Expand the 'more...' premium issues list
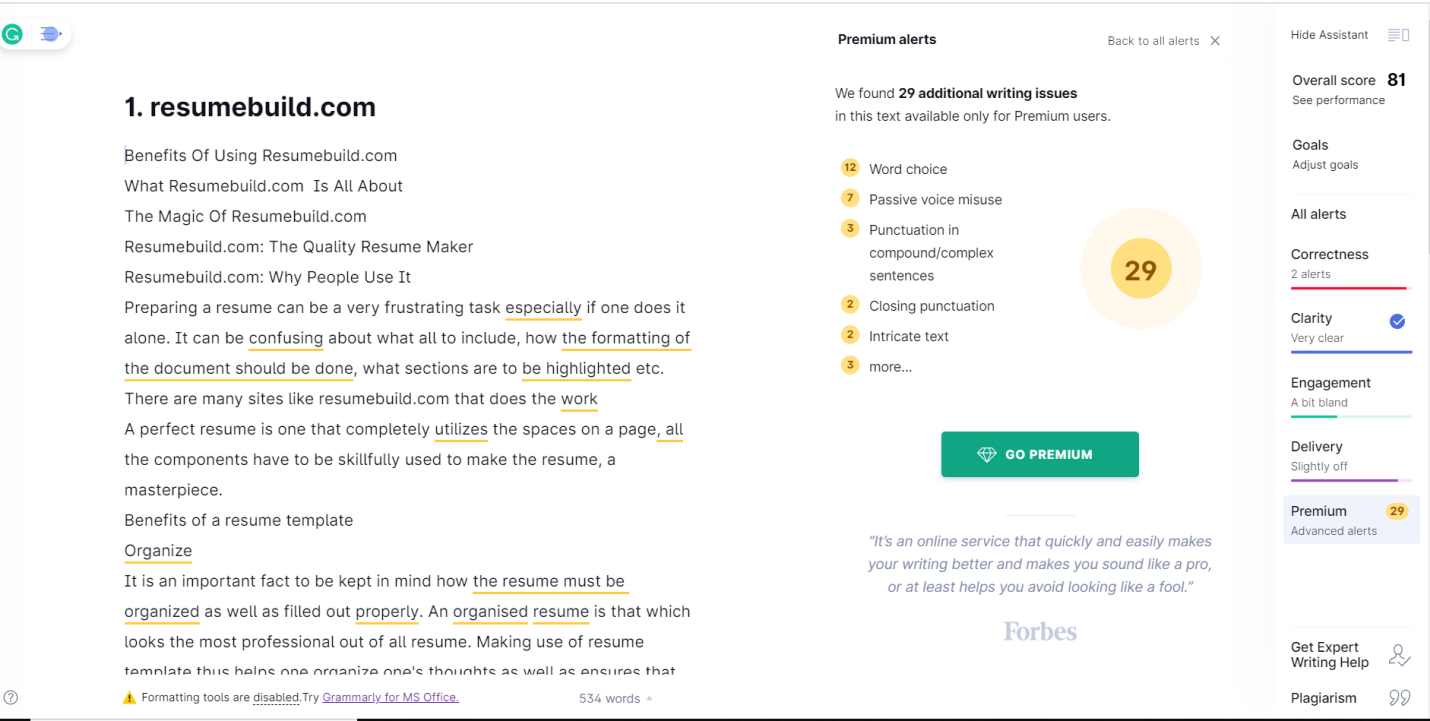 tap(890, 367)
